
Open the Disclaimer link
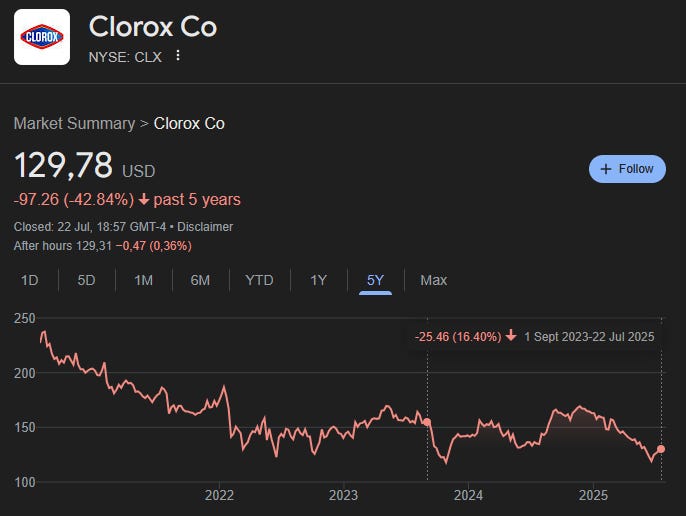coord(205,227)
